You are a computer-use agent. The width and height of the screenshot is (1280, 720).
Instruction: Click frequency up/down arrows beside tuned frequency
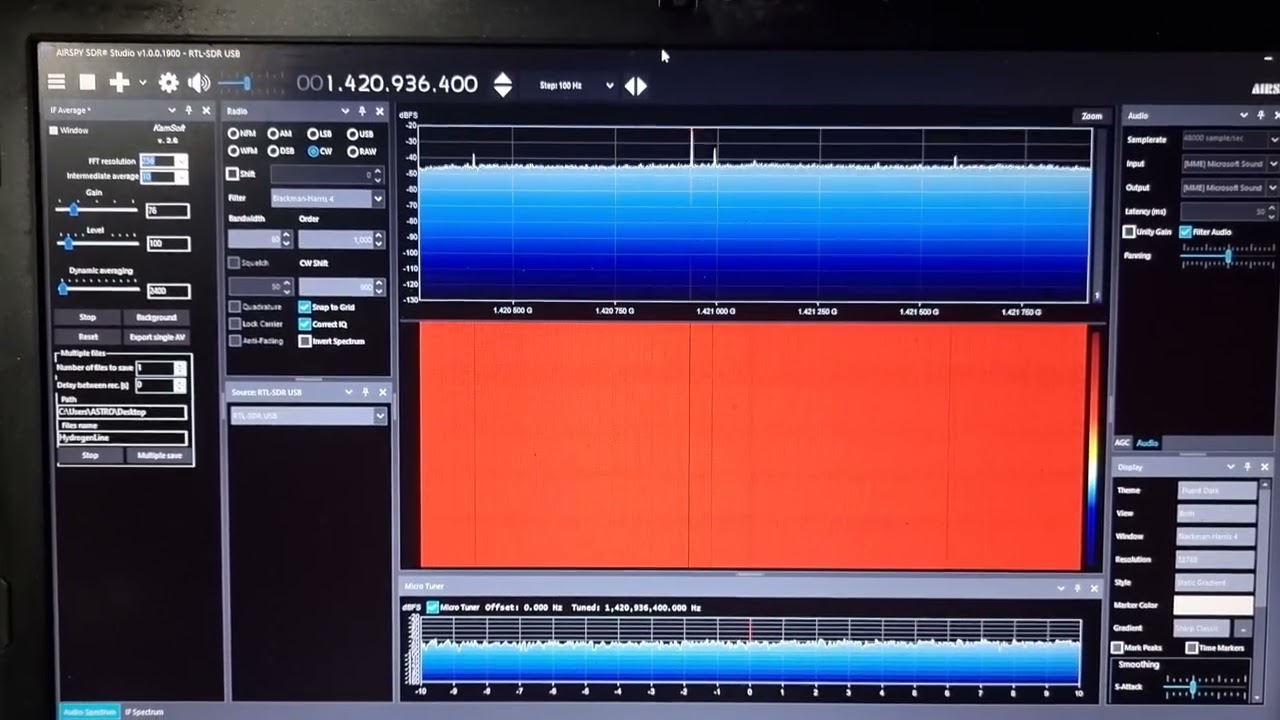pos(503,85)
